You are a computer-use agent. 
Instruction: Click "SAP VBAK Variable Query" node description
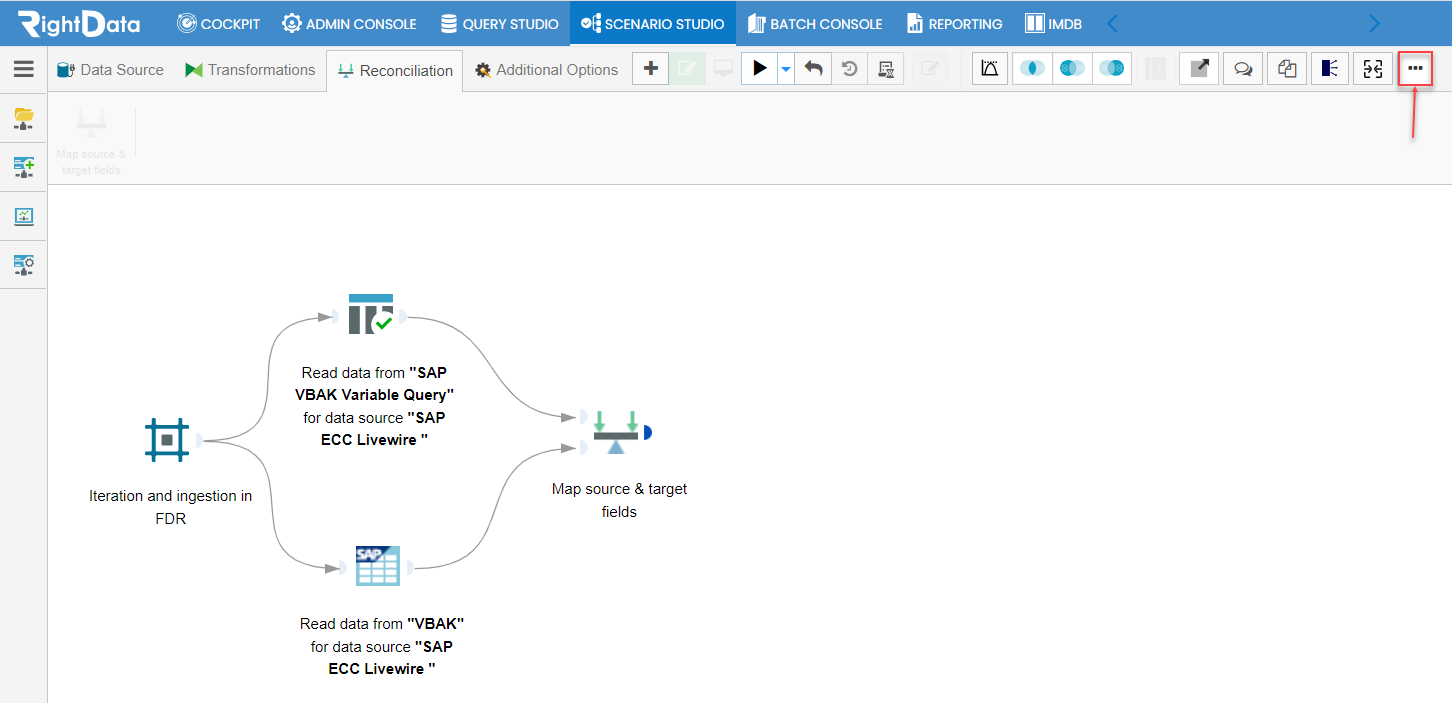pyautogui.click(x=374, y=406)
